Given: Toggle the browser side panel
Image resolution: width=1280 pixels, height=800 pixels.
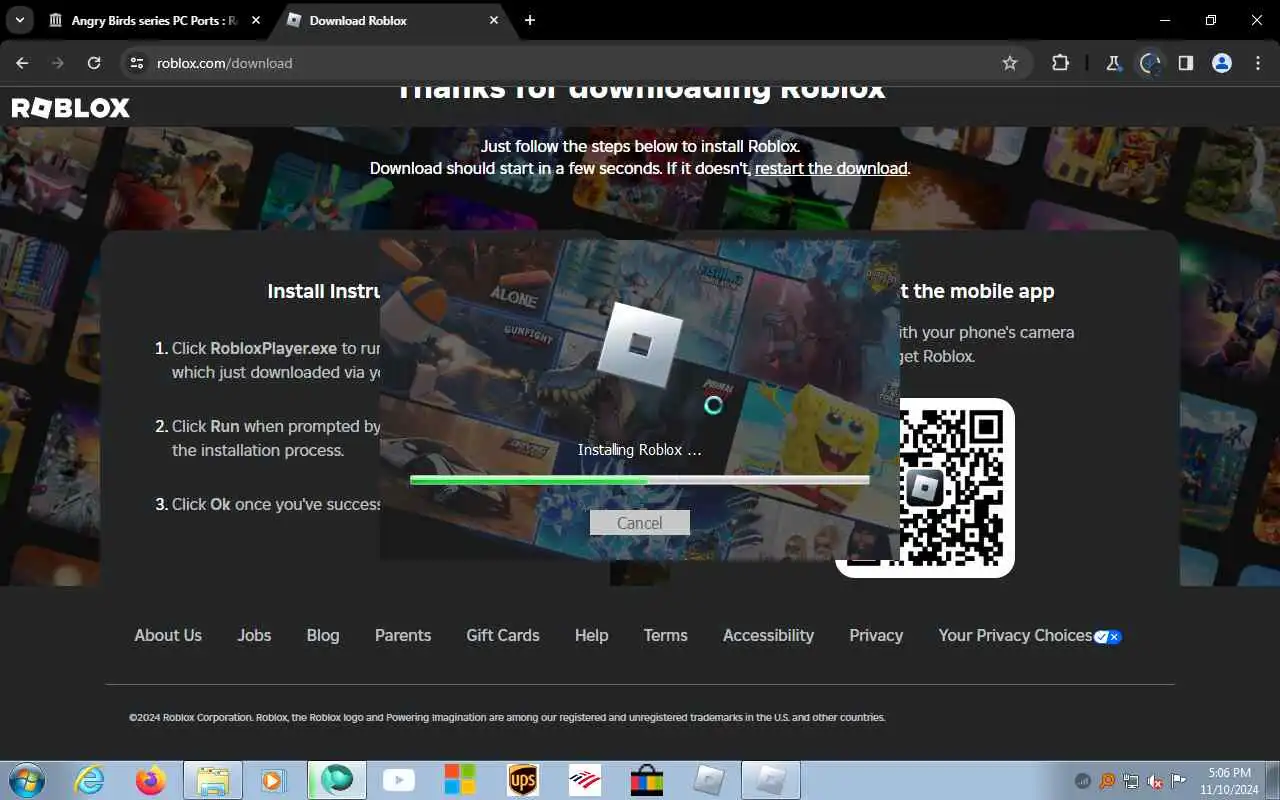Looking at the screenshot, I should (x=1185, y=63).
